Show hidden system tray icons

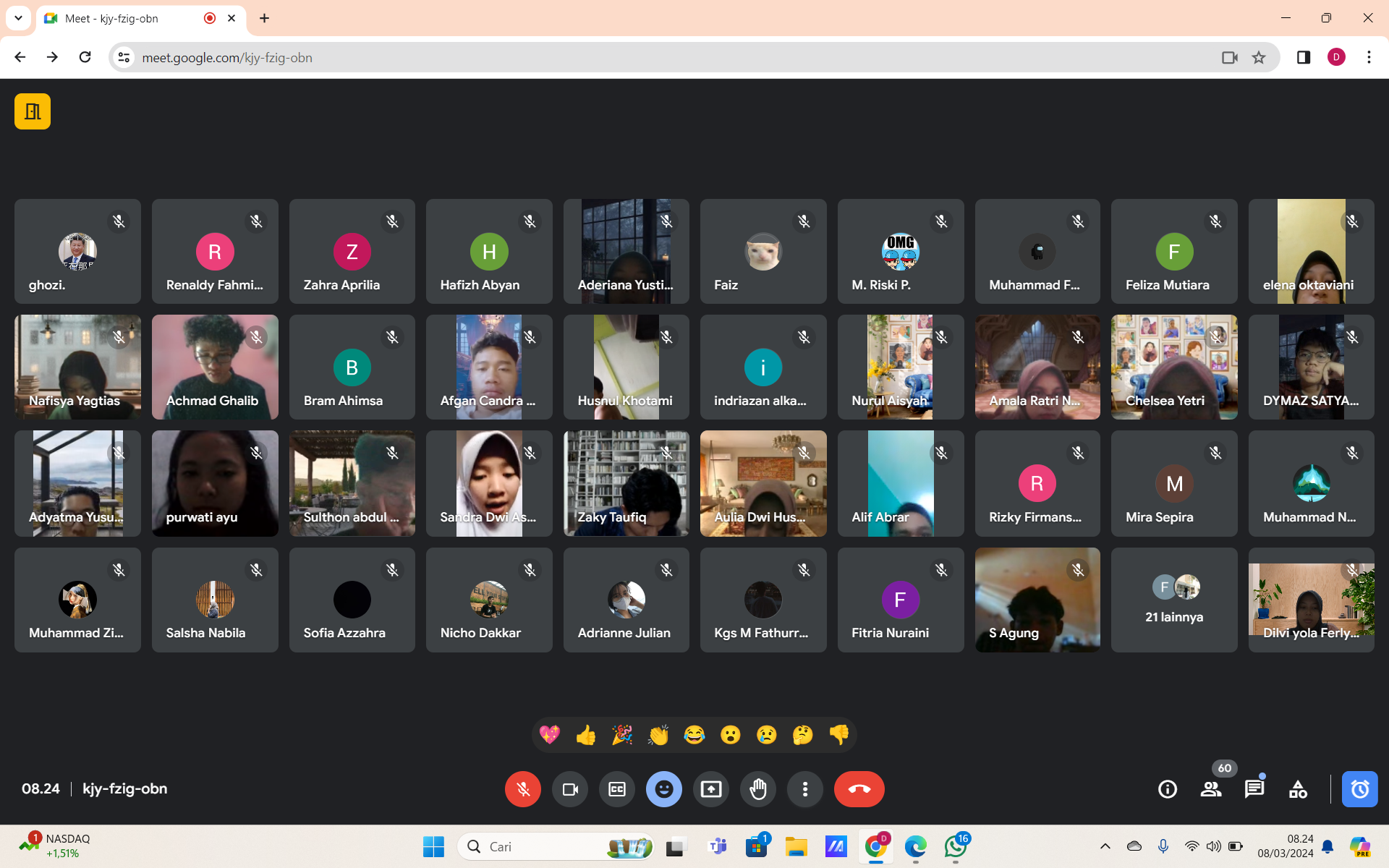(1105, 846)
